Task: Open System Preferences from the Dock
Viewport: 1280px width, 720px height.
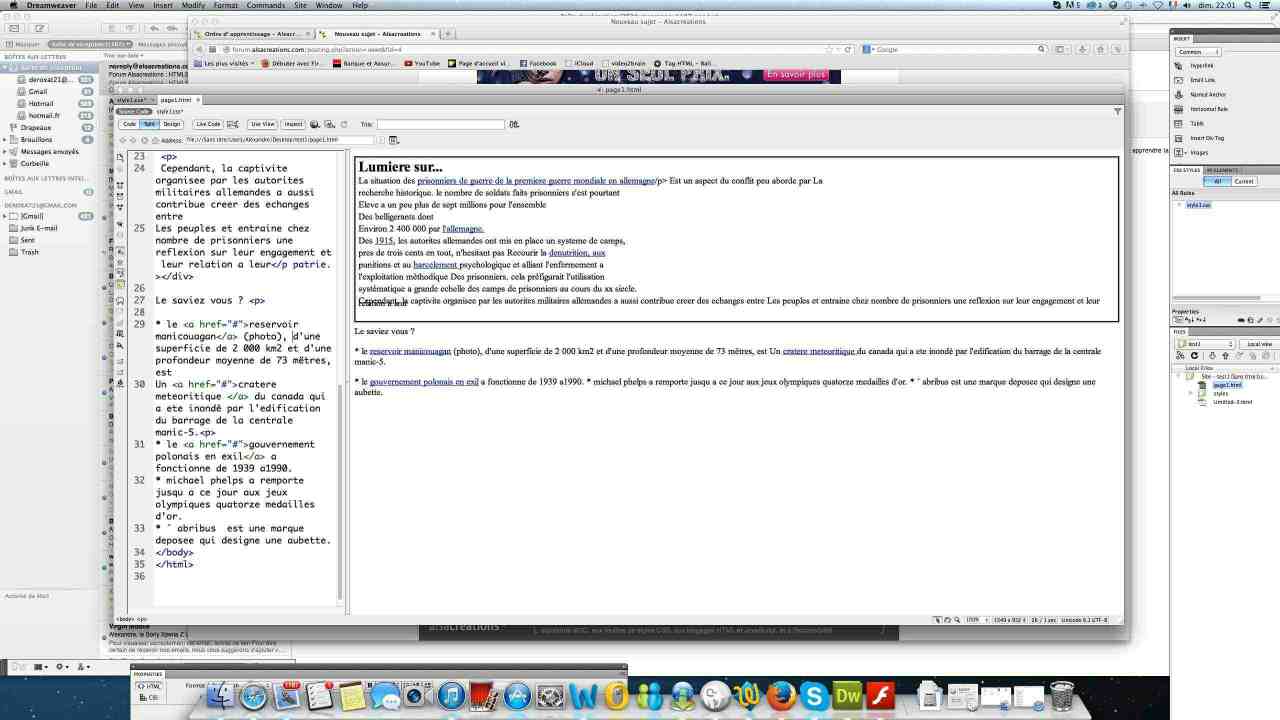Action: 550,695
